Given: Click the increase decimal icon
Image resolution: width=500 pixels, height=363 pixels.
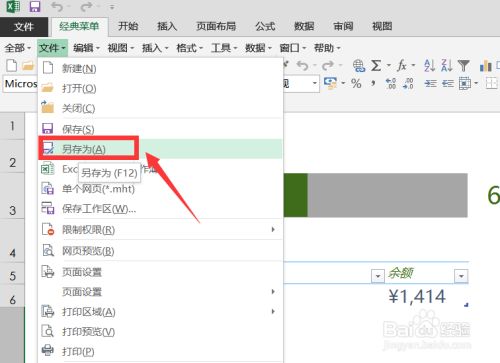Looking at the screenshot, I should pyautogui.click(x=391, y=83).
